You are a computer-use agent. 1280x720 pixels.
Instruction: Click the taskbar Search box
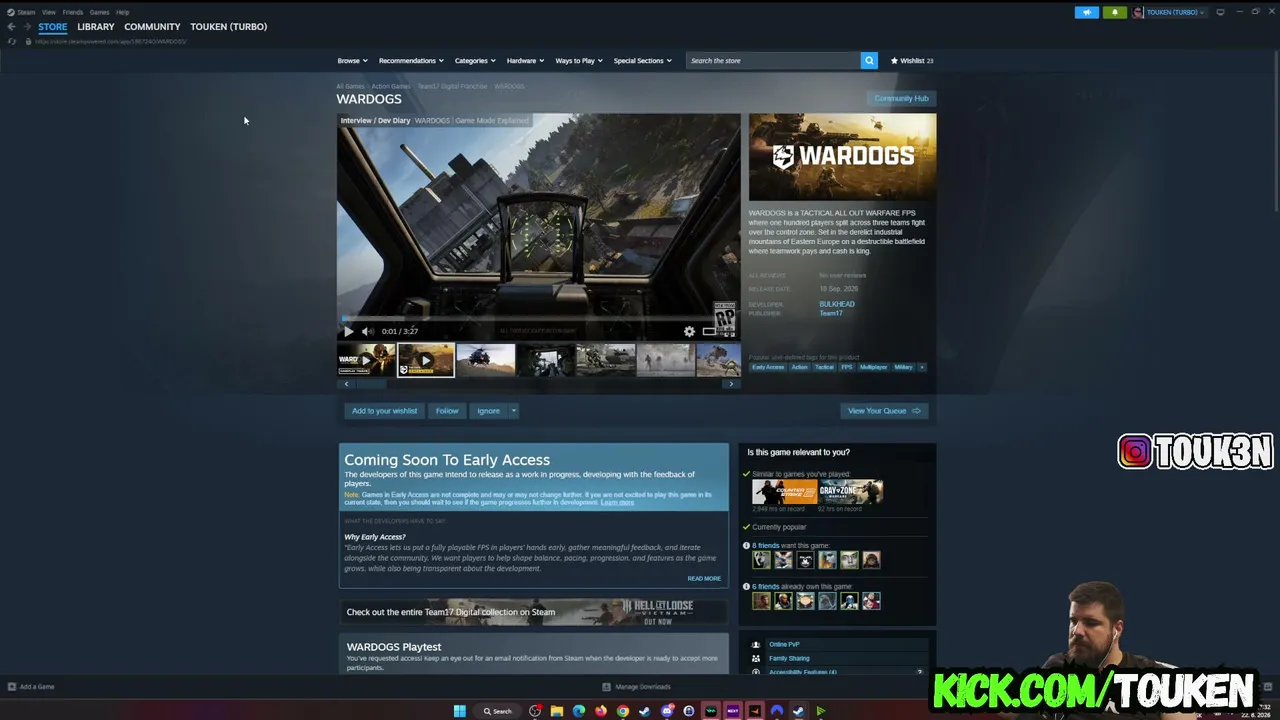(x=497, y=711)
